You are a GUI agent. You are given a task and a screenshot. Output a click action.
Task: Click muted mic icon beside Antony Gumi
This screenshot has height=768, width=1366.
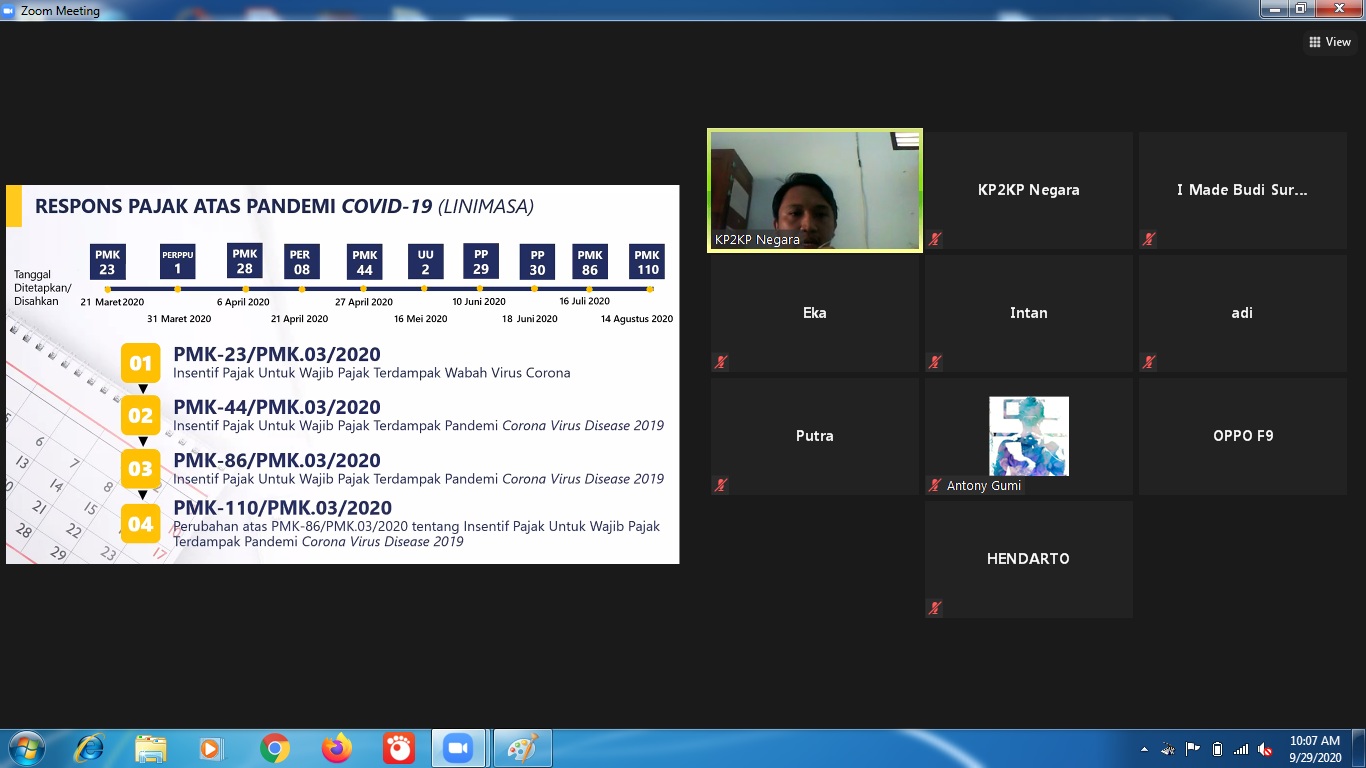[x=935, y=486]
